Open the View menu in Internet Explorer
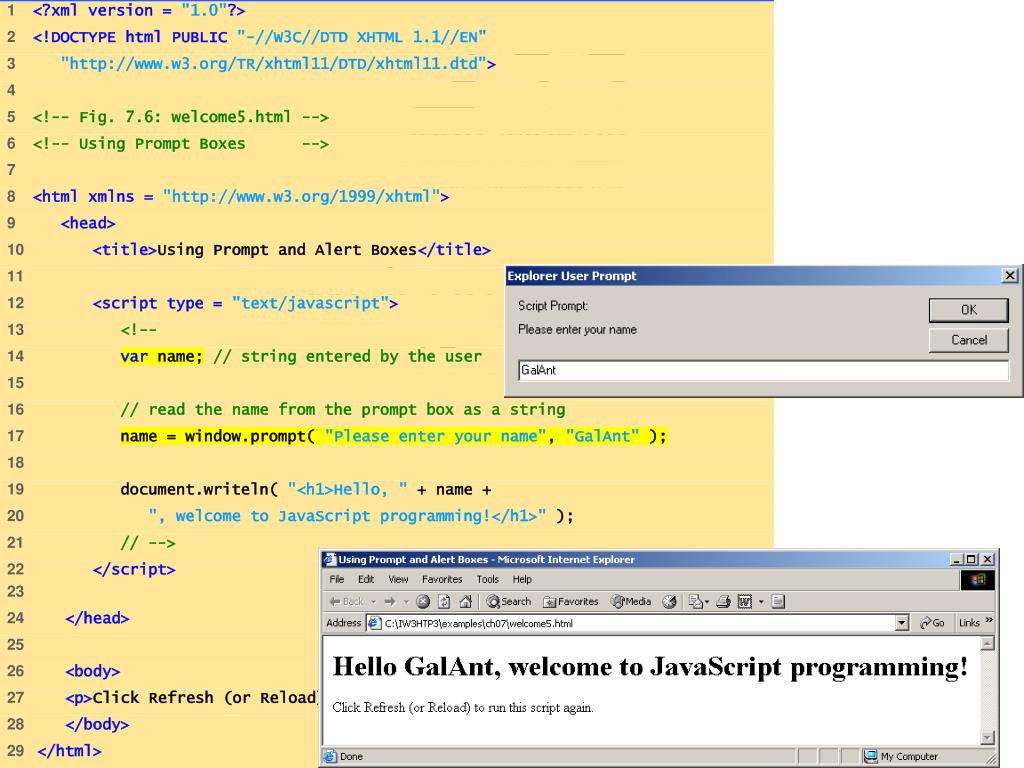The height and width of the screenshot is (768, 1024). [398, 579]
